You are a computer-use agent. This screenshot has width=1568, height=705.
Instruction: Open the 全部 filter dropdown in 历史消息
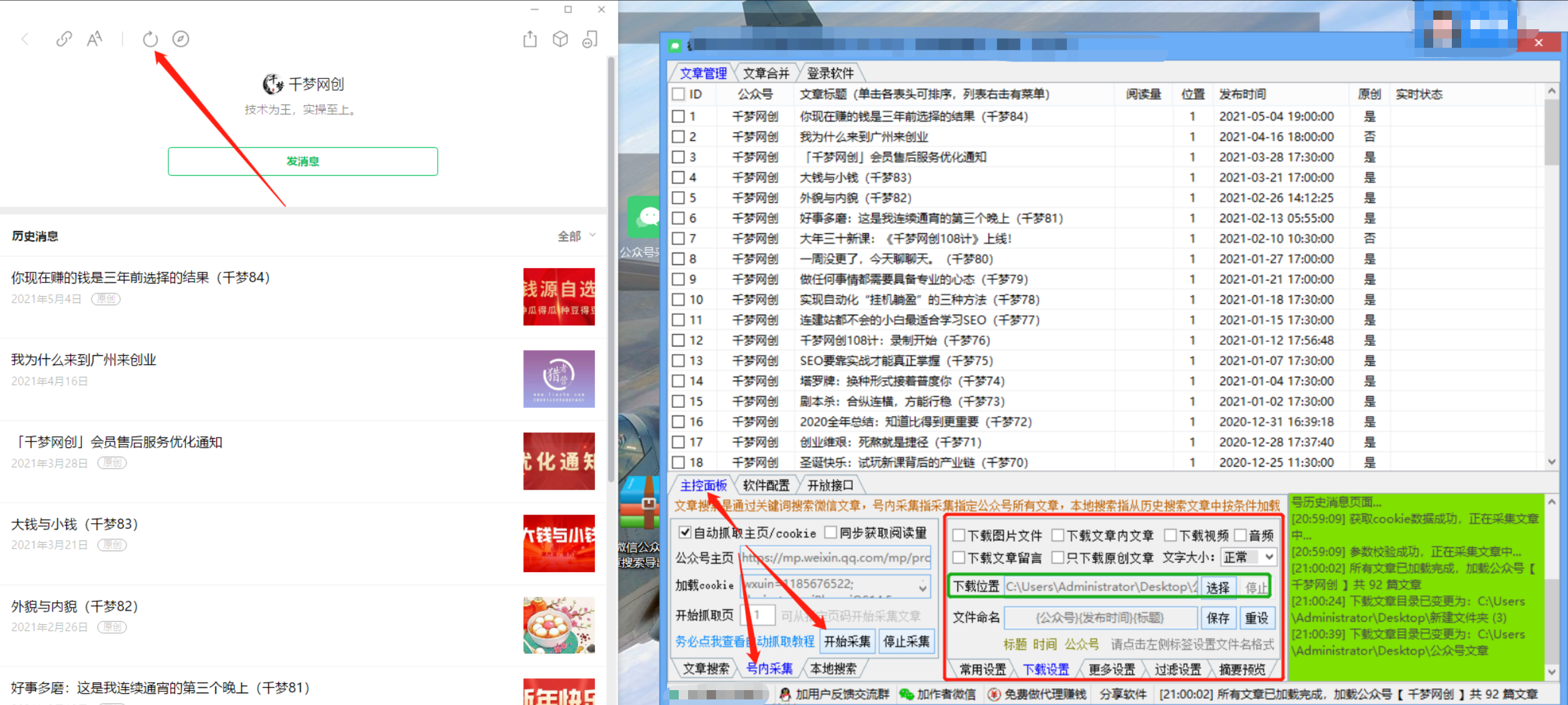click(x=576, y=236)
